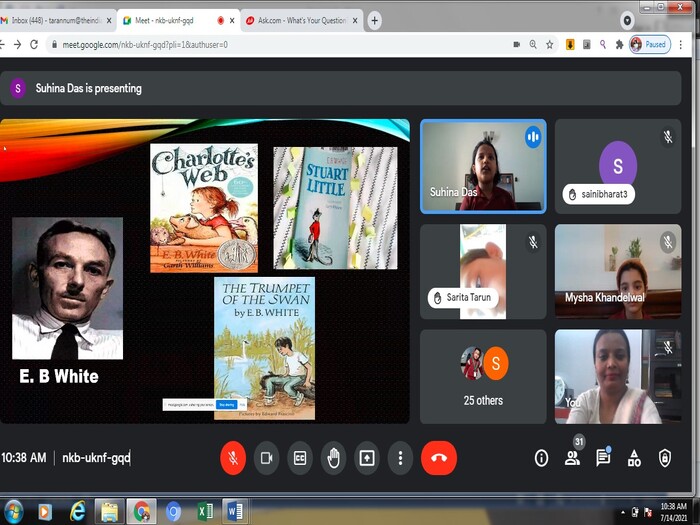Open Word from the taskbar
700x525 pixels.
[234, 511]
